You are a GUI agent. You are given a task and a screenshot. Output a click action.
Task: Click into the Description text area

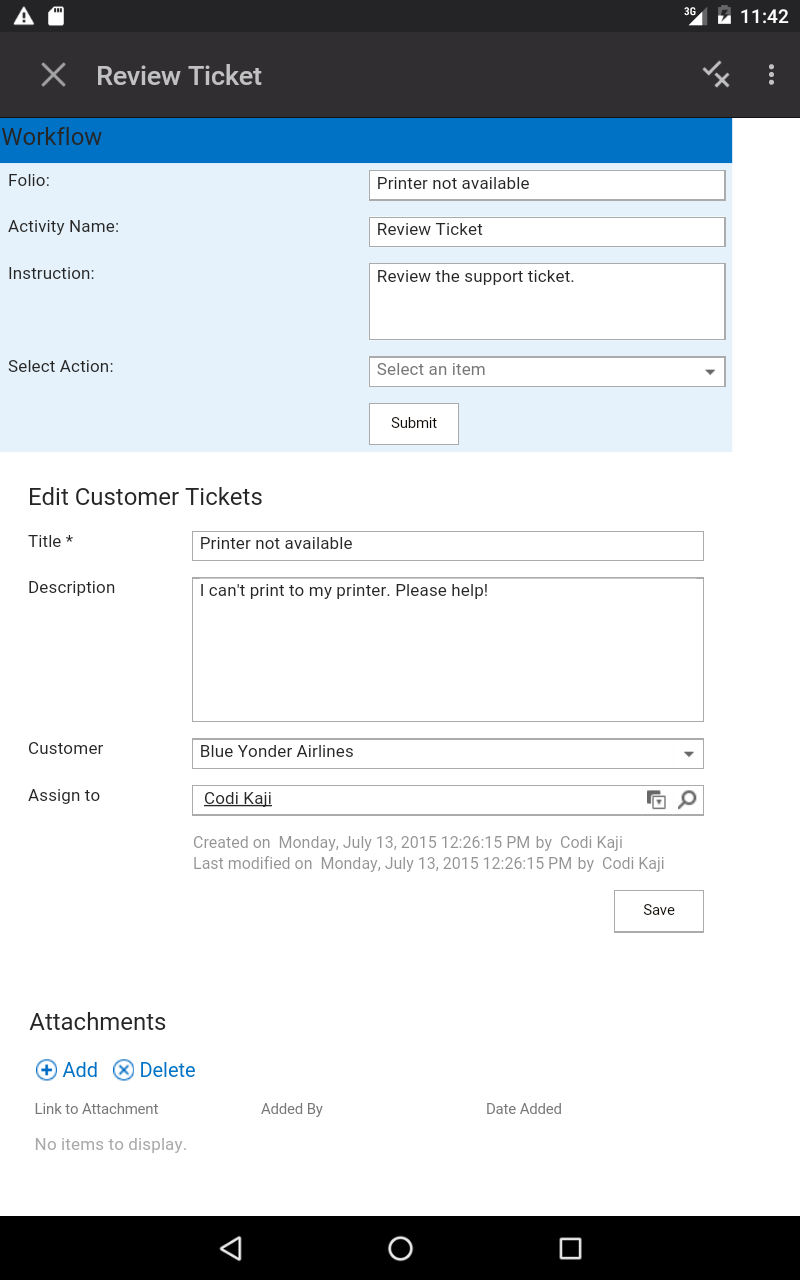(x=448, y=649)
